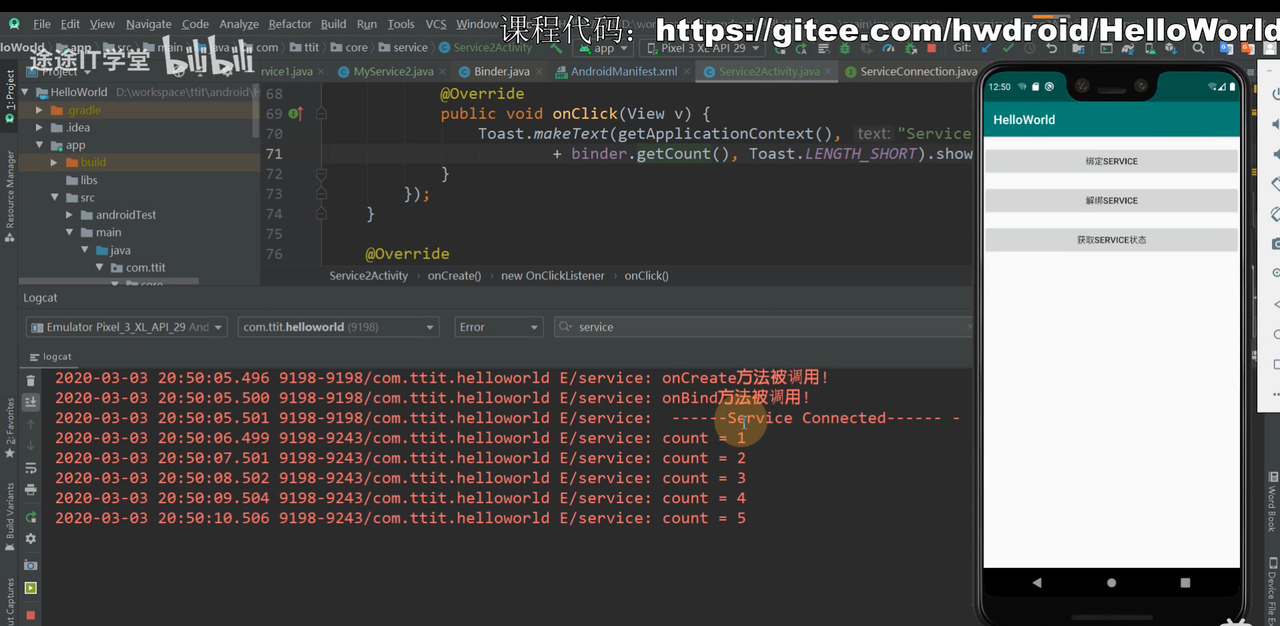Click the emulator camera screenshot icon

pyautogui.click(x=1276, y=243)
